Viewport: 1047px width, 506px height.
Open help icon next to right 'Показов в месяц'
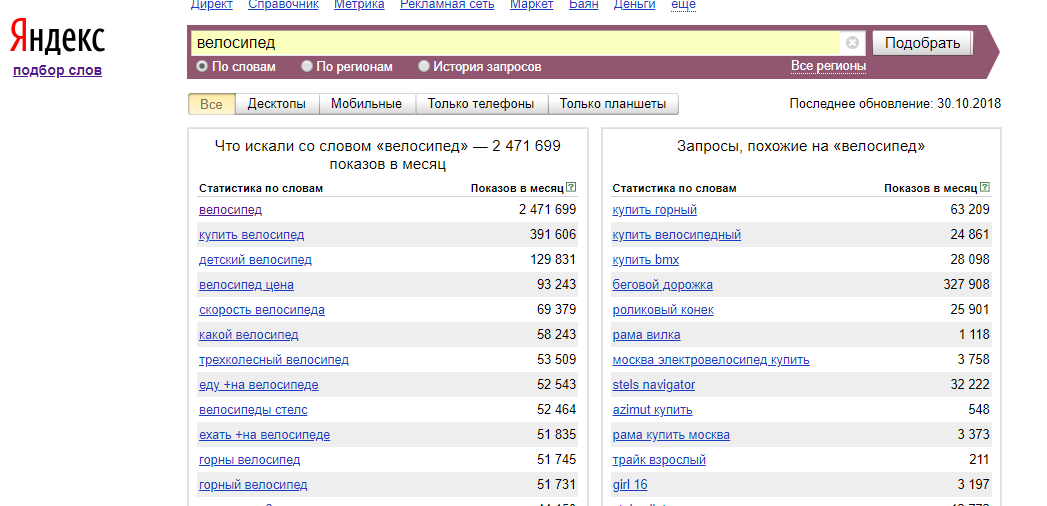click(985, 188)
